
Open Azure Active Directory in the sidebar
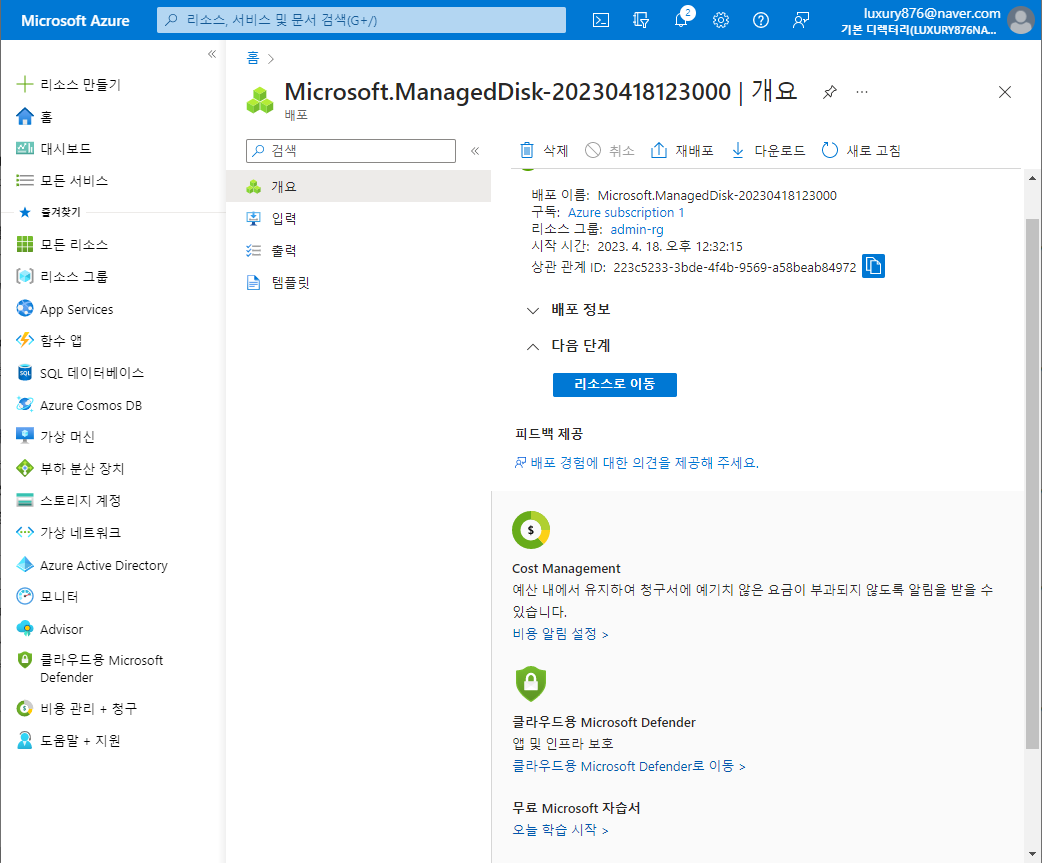[x=92, y=565]
